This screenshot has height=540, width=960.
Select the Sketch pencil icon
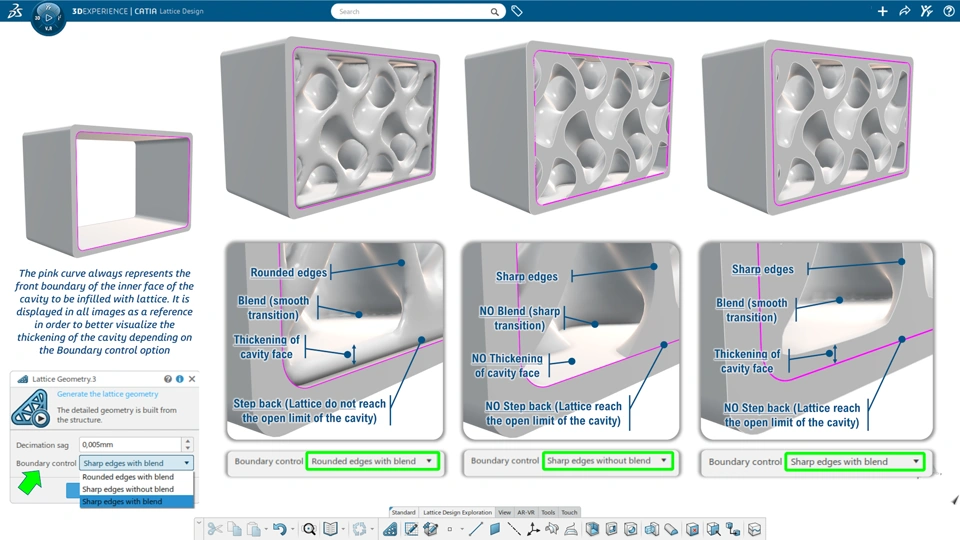tap(411, 529)
